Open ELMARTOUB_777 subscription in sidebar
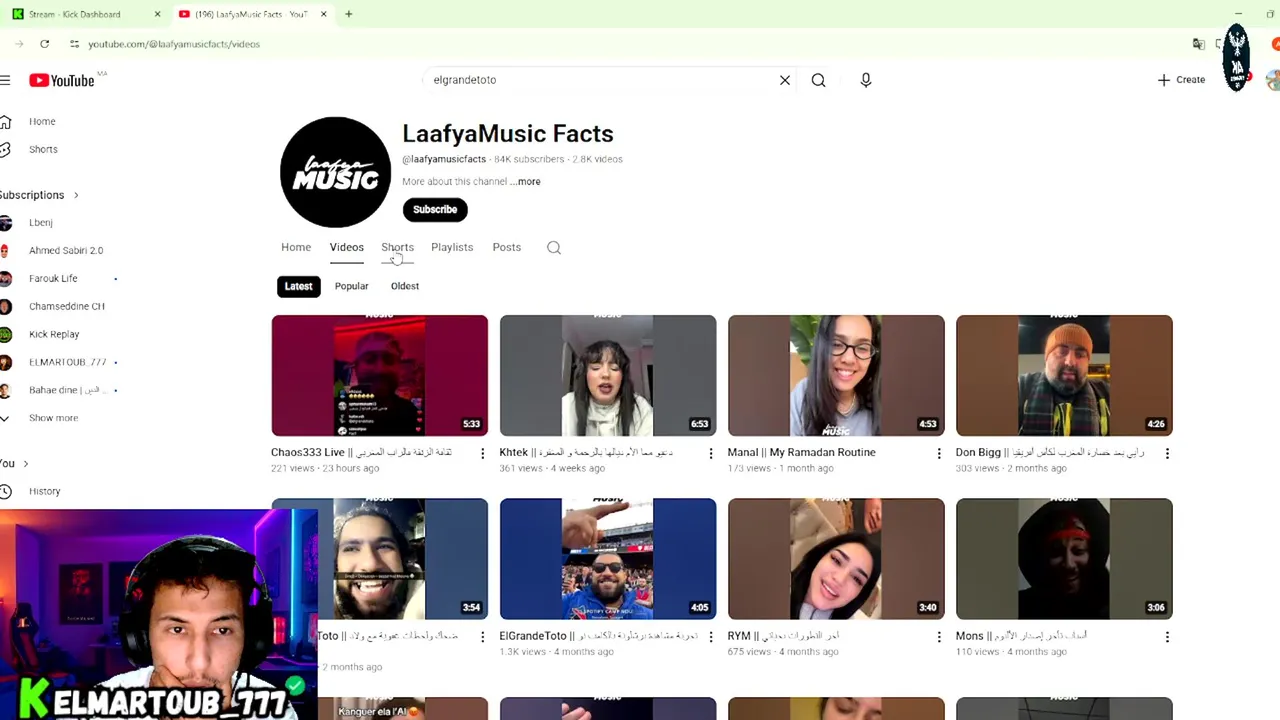 [67, 362]
